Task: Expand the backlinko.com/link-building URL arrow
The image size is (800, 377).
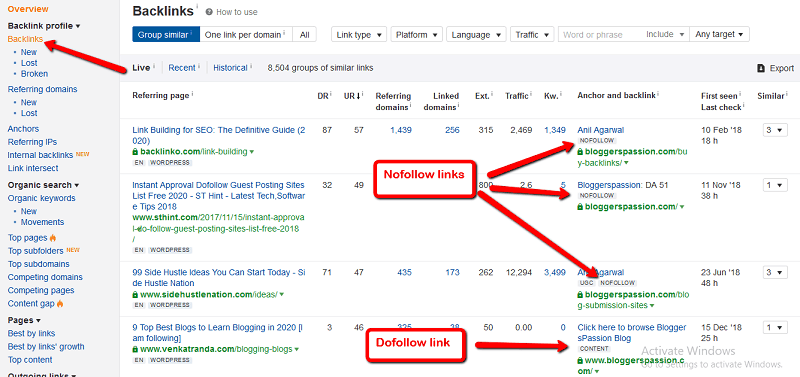Action: click(x=252, y=152)
